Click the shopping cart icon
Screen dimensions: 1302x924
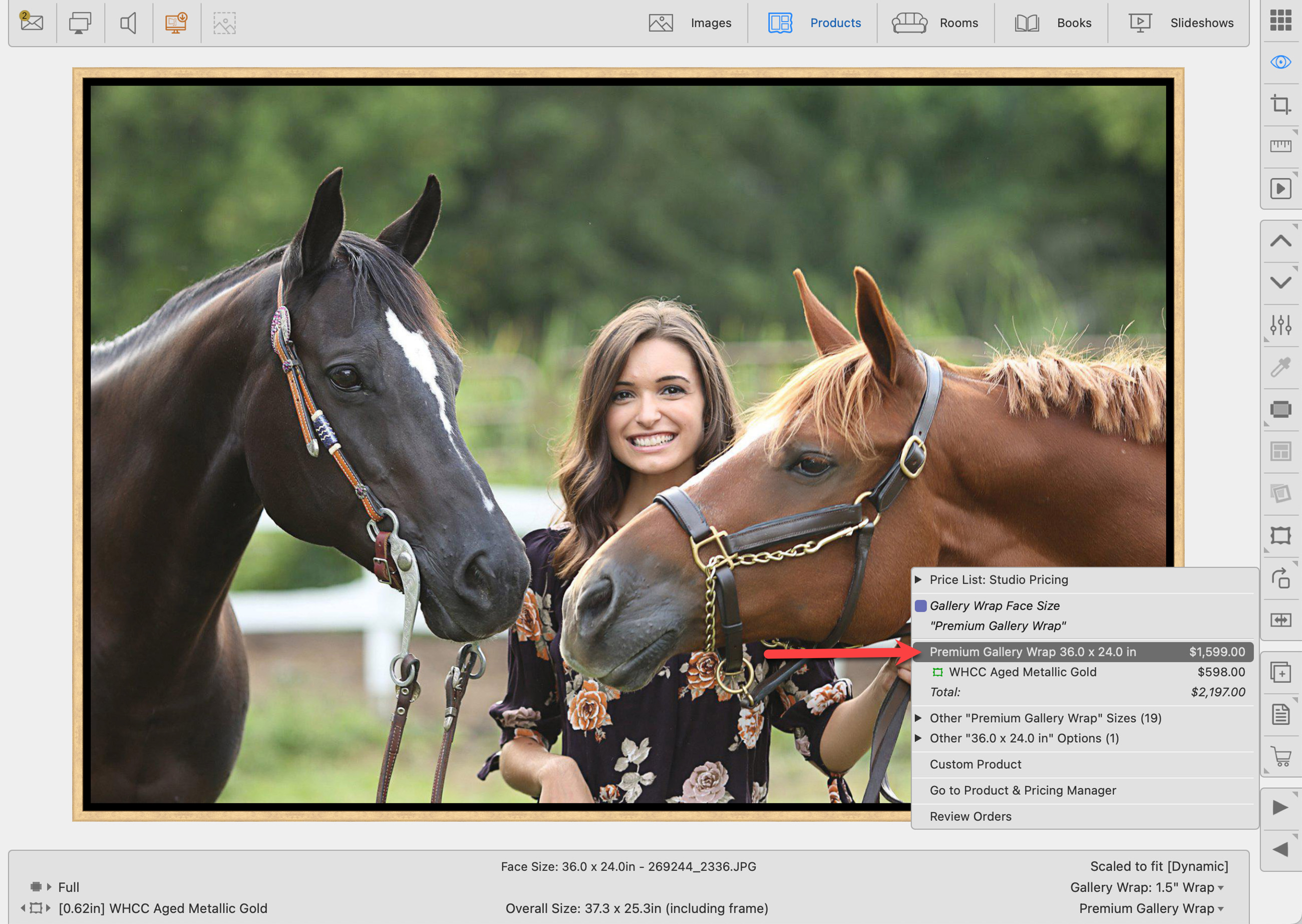(x=1280, y=756)
